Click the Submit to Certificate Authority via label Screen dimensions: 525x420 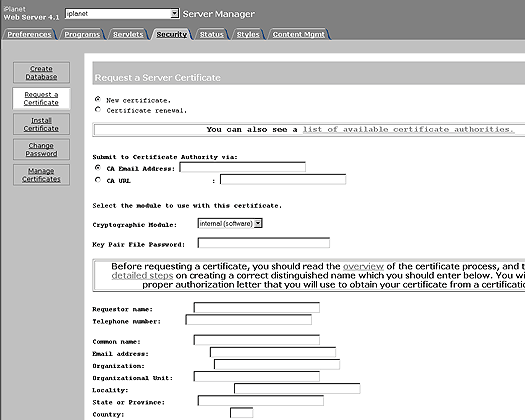click(x=165, y=157)
